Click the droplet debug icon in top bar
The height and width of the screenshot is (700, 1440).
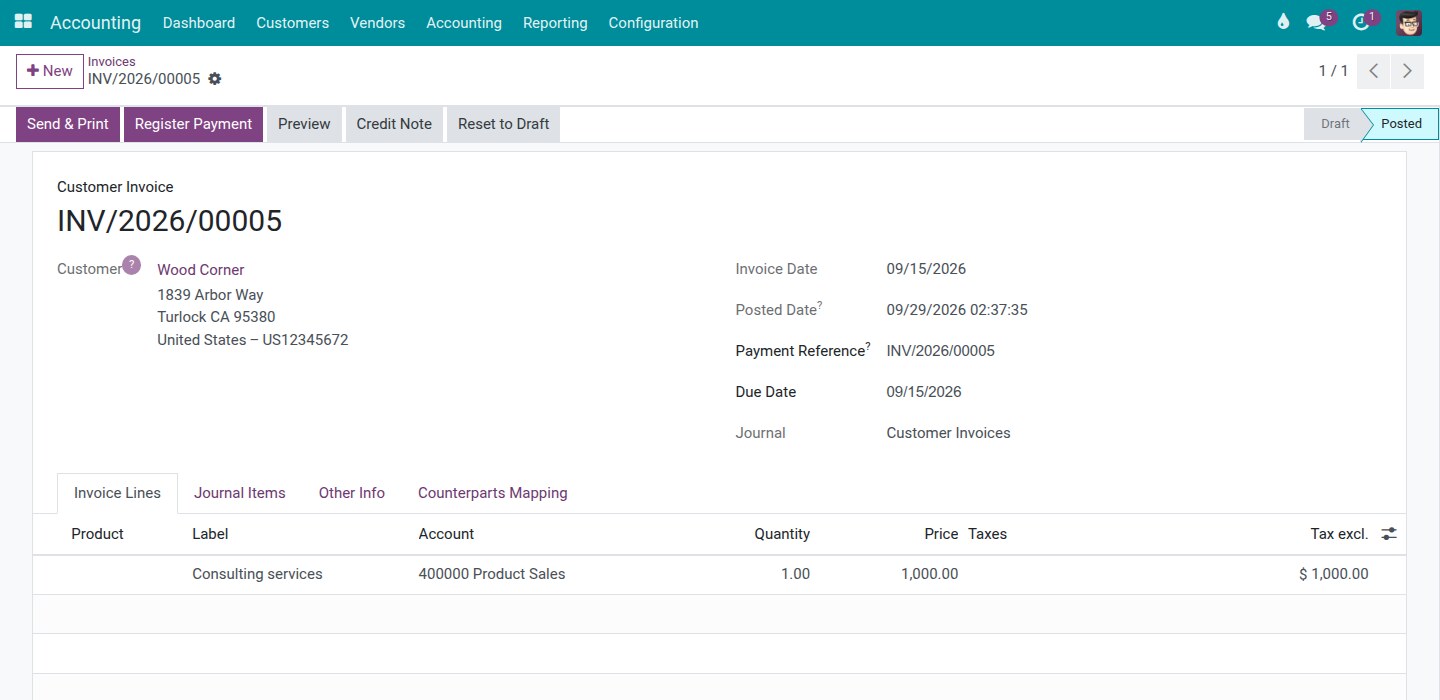[x=1283, y=22]
